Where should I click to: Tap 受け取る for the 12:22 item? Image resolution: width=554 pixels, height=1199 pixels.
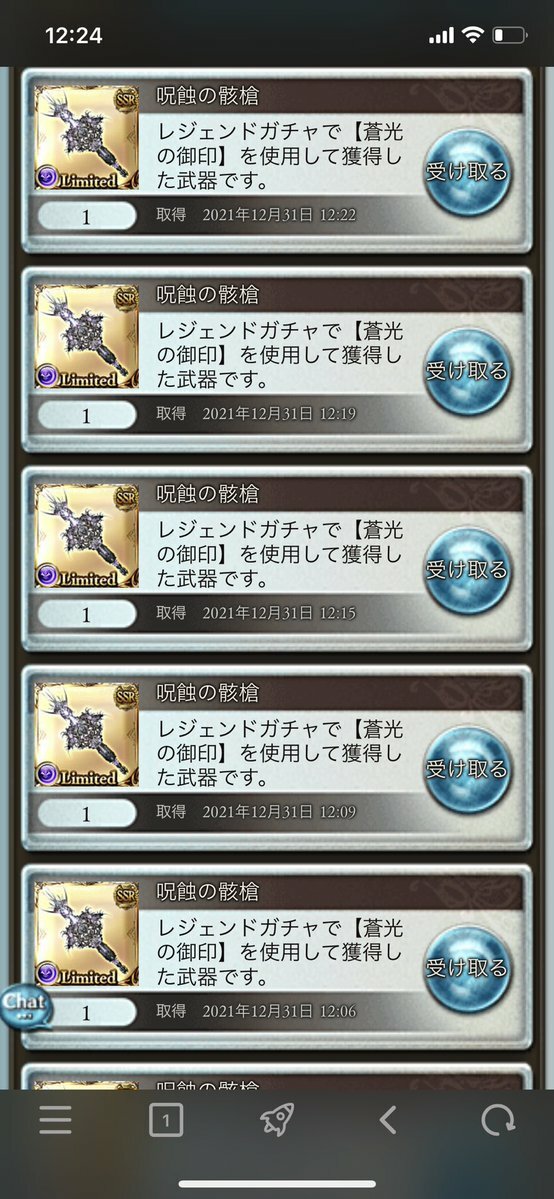tap(467, 173)
